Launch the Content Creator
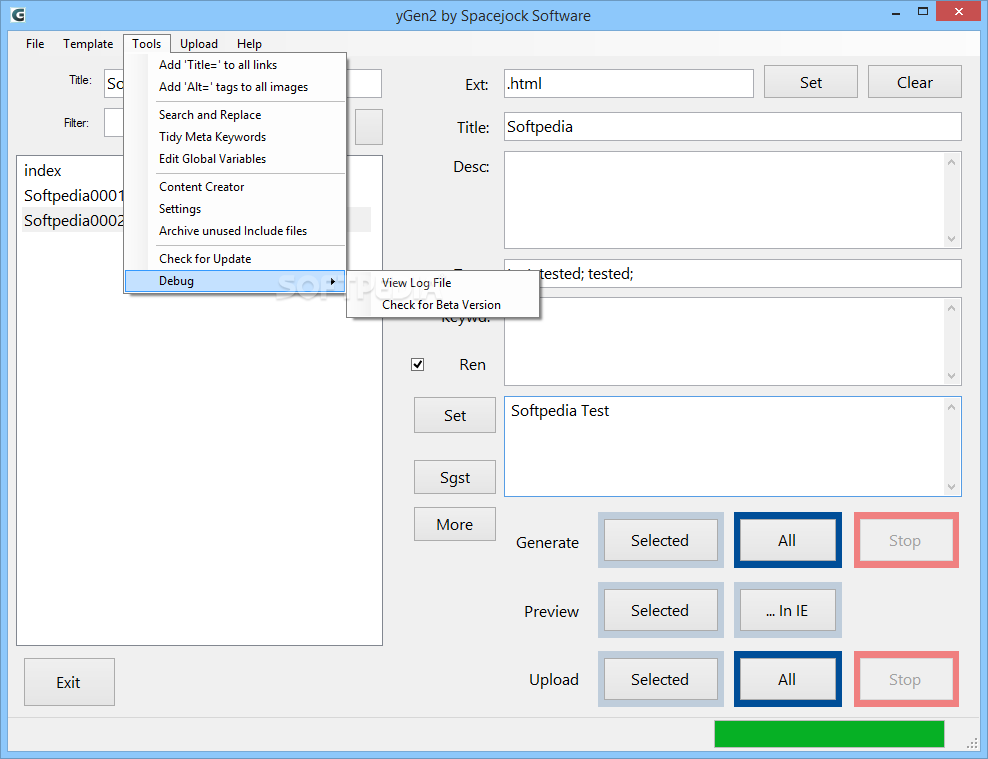 coord(235,186)
